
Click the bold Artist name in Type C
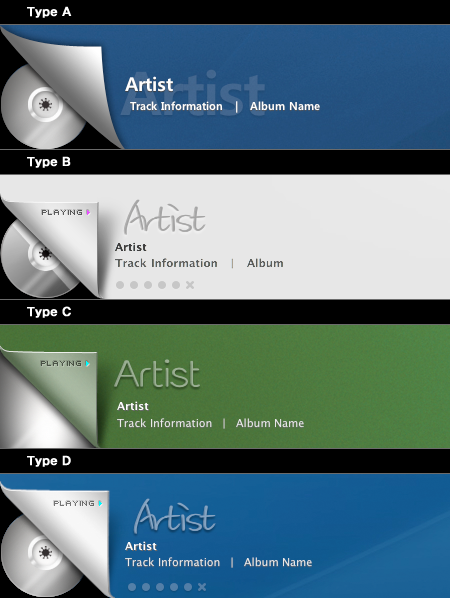pos(133,406)
